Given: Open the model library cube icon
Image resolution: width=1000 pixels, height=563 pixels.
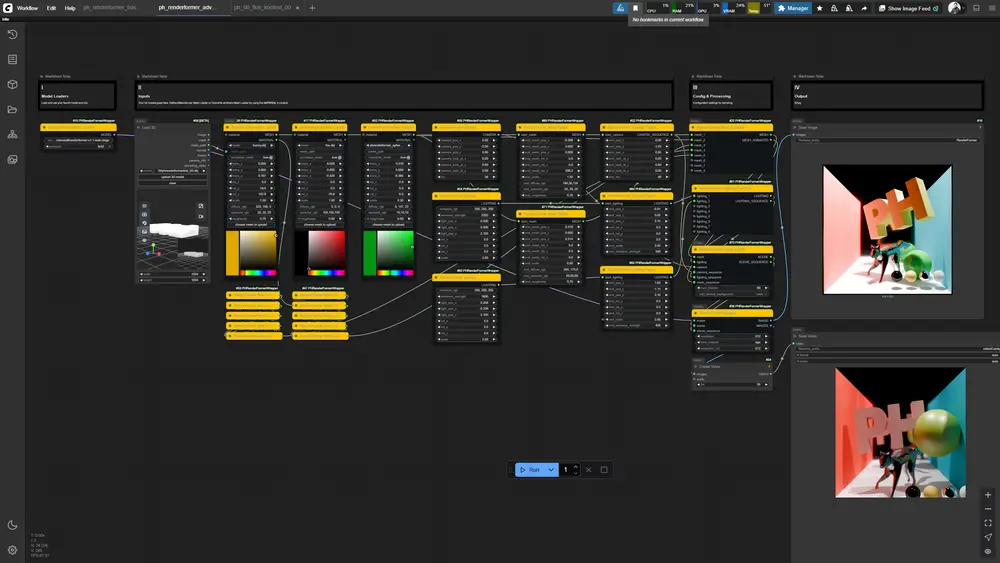Looking at the screenshot, I should [x=12, y=84].
